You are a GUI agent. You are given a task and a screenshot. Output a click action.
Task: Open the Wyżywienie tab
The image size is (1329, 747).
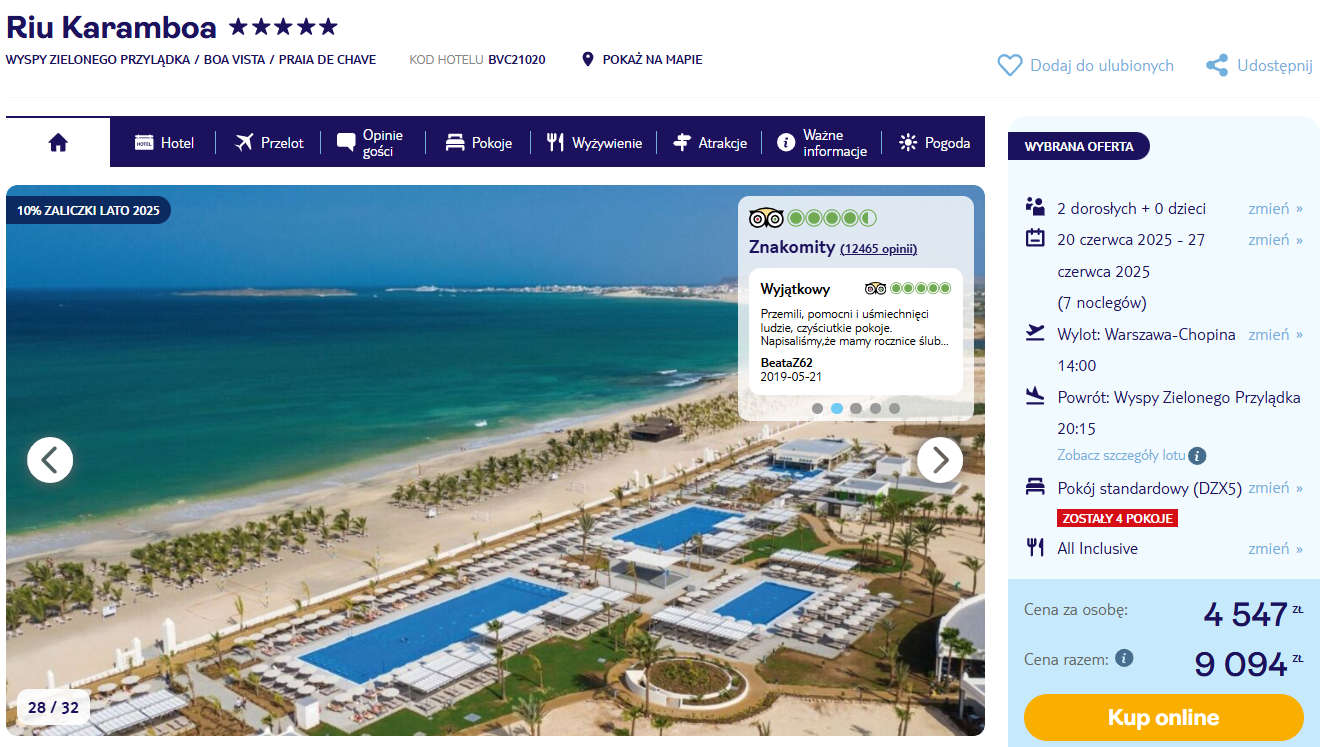click(x=594, y=143)
